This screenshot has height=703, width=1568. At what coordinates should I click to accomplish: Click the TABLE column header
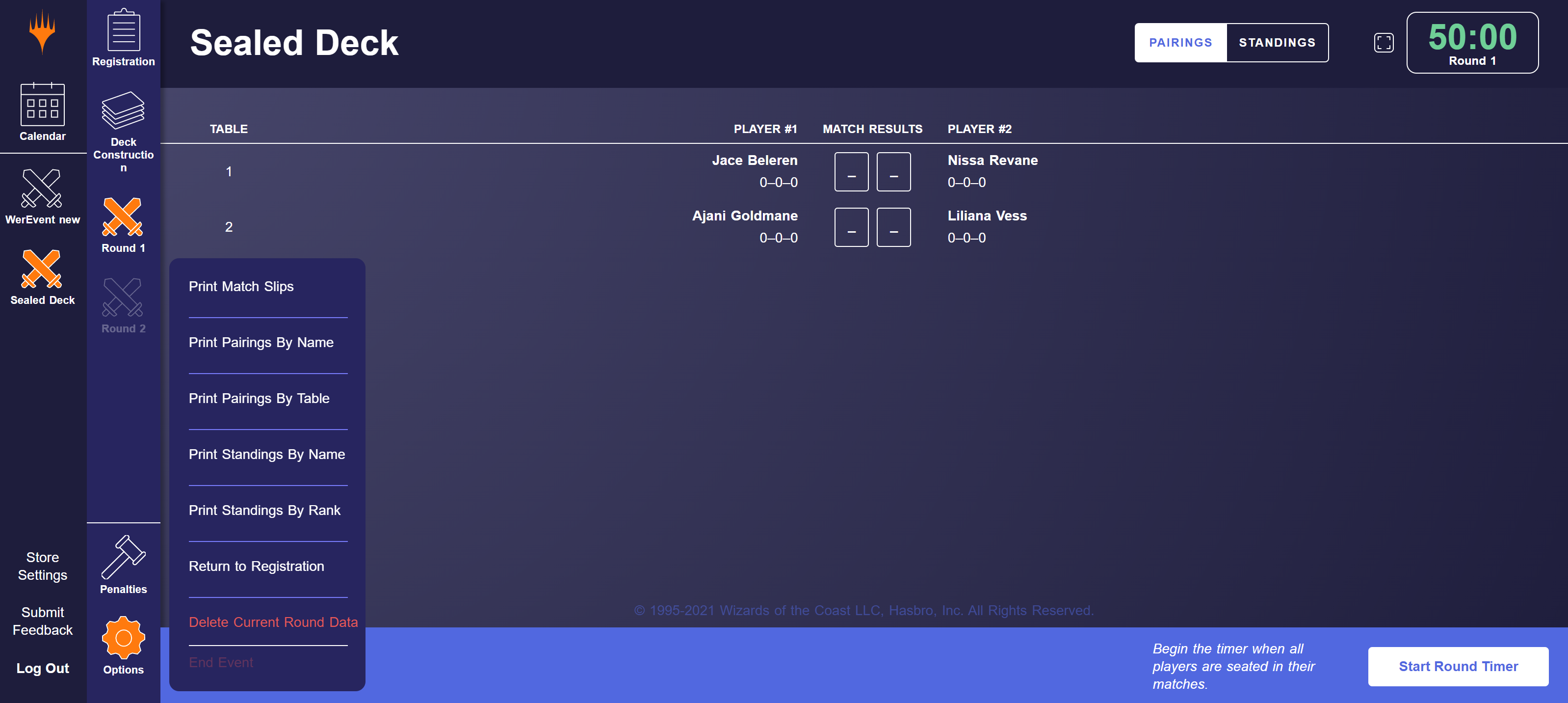(229, 129)
